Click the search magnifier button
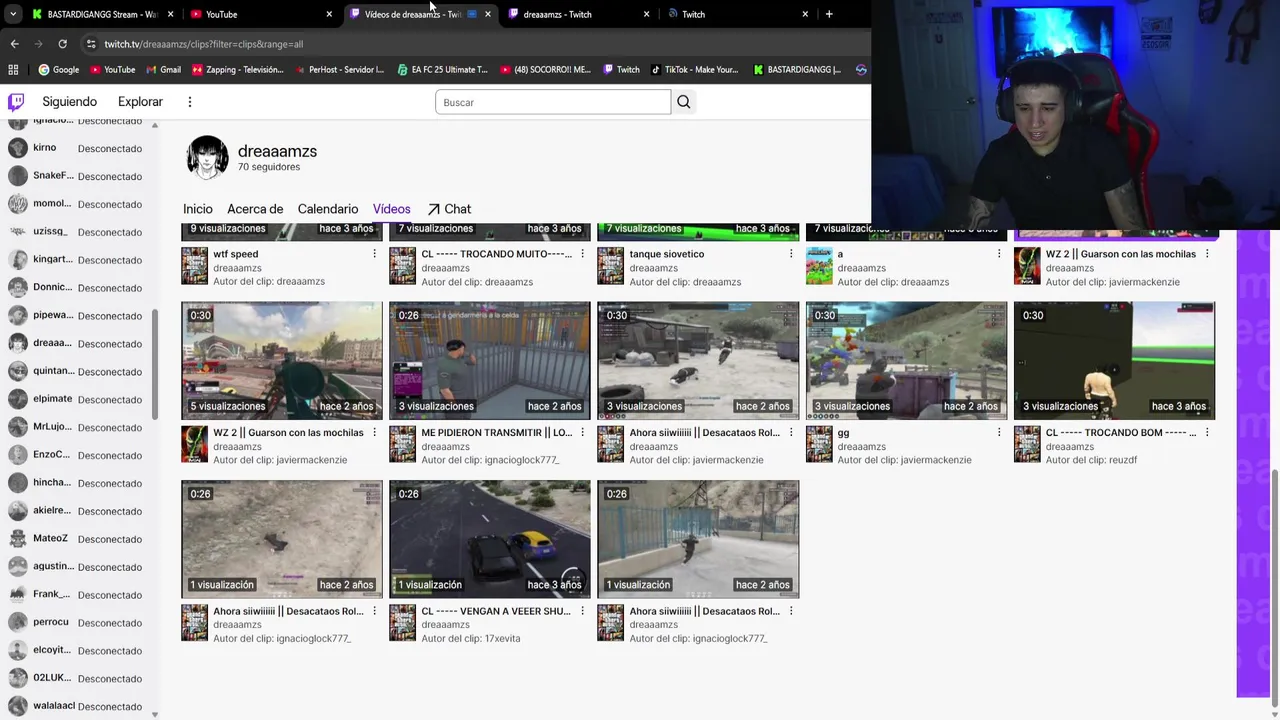 [684, 102]
